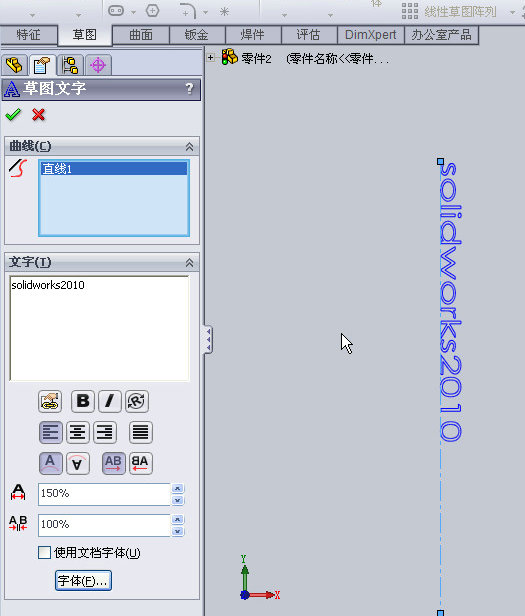Center align the sketch text
The width and height of the screenshot is (525, 616).
click(x=78, y=433)
